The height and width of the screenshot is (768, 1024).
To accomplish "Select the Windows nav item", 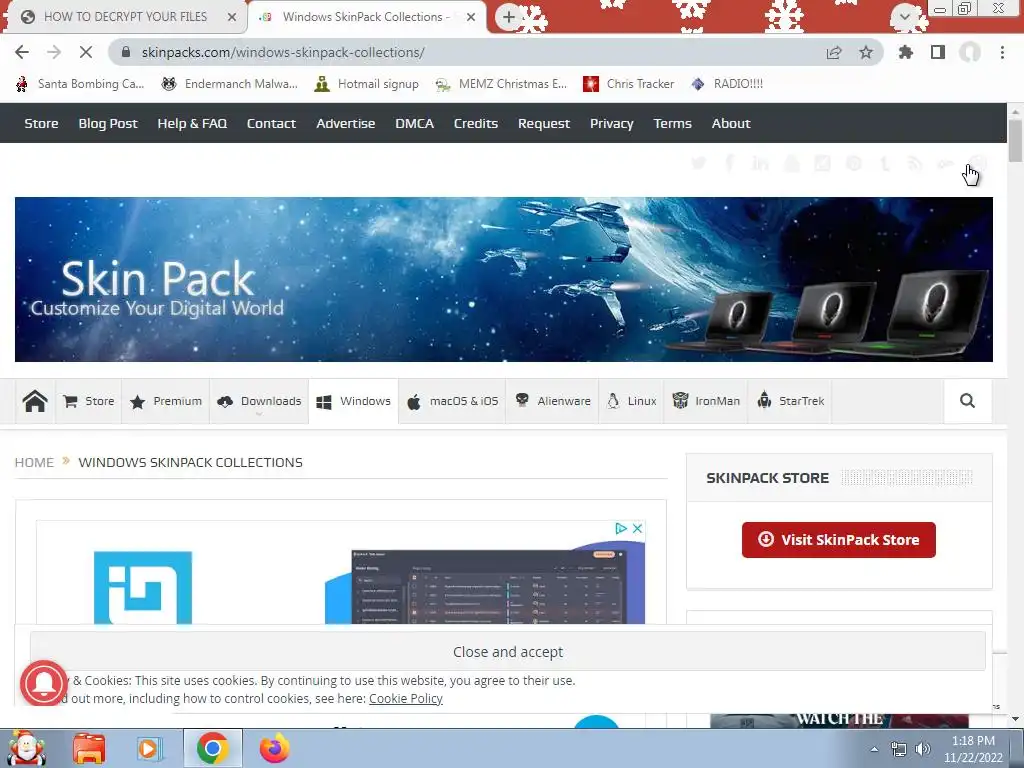I will [x=353, y=401].
